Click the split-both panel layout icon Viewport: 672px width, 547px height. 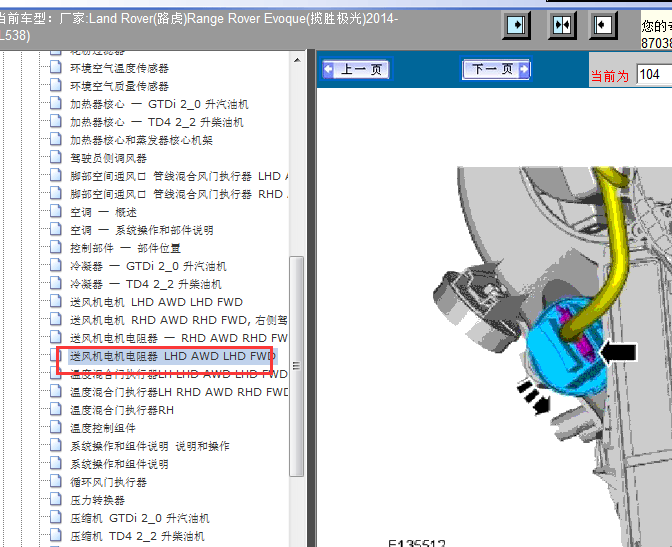tap(562, 25)
